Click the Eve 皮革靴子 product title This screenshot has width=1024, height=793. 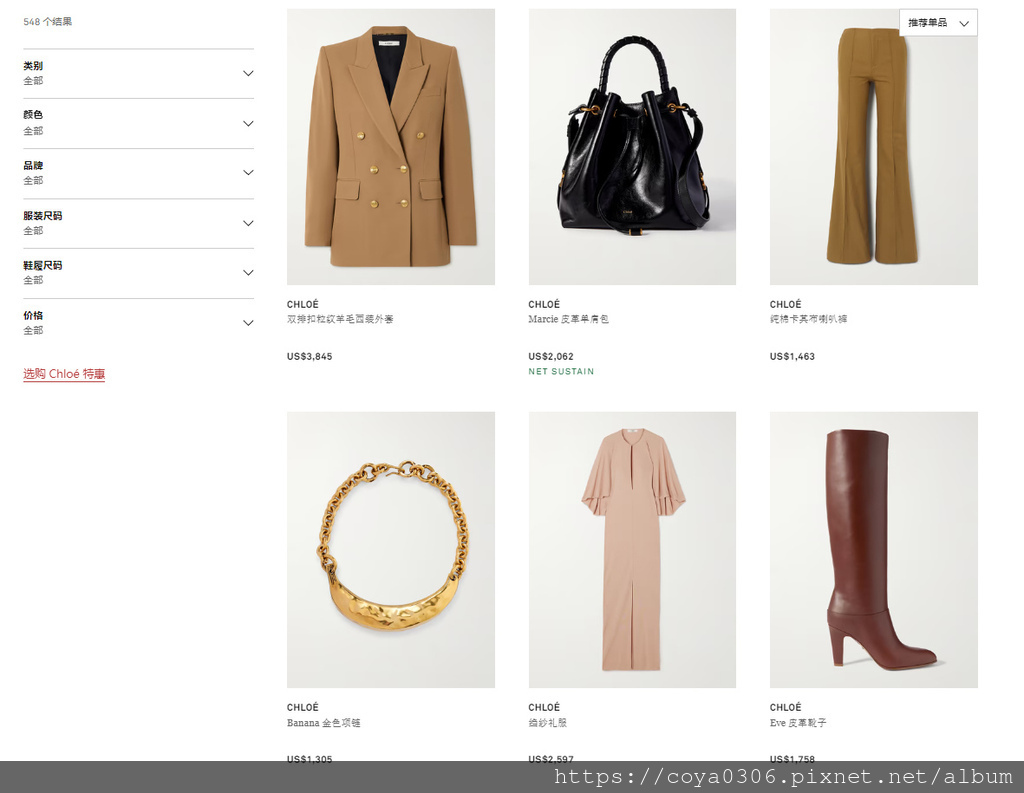click(x=798, y=722)
